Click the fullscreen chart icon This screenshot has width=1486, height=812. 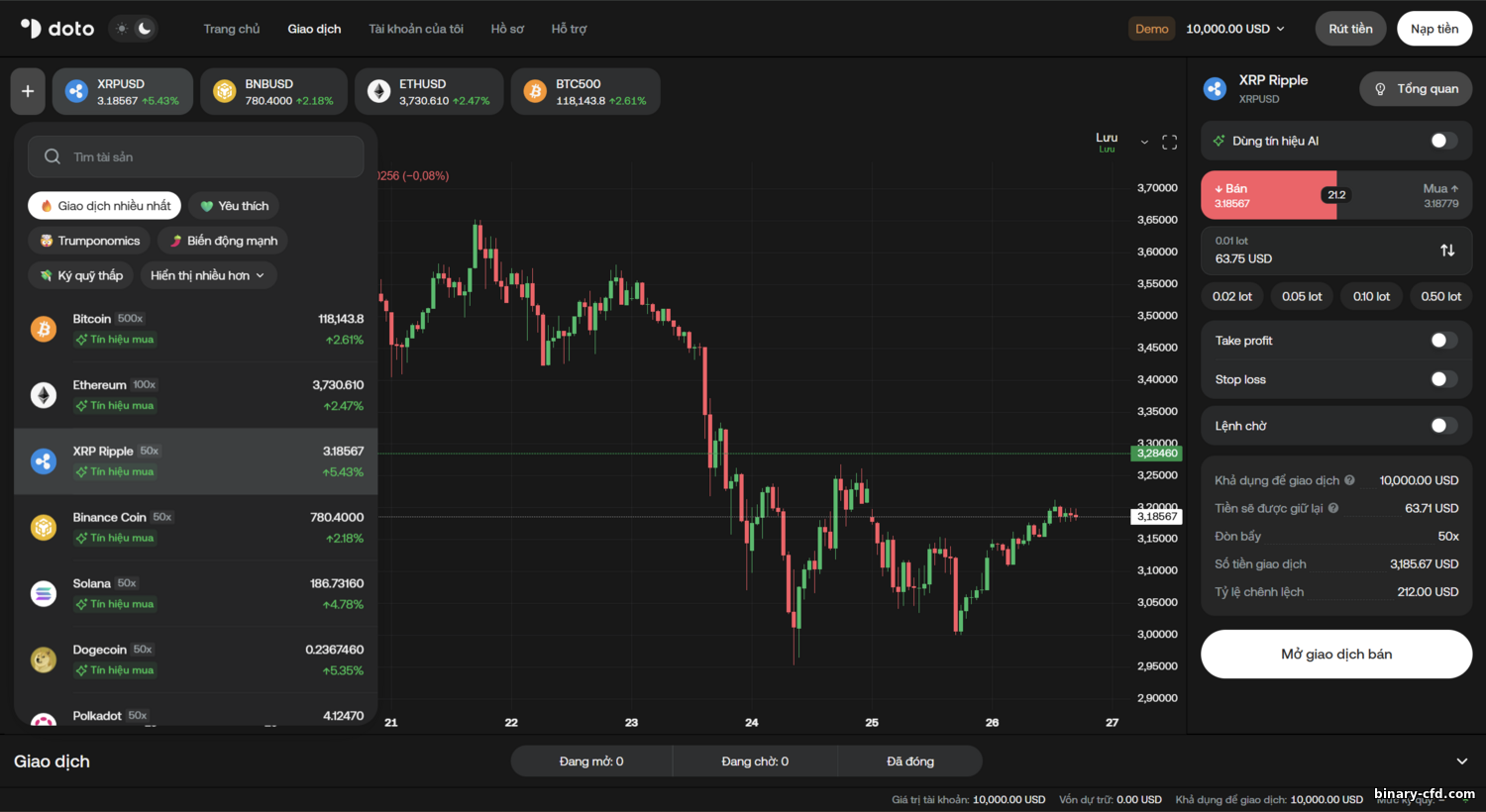(1169, 143)
